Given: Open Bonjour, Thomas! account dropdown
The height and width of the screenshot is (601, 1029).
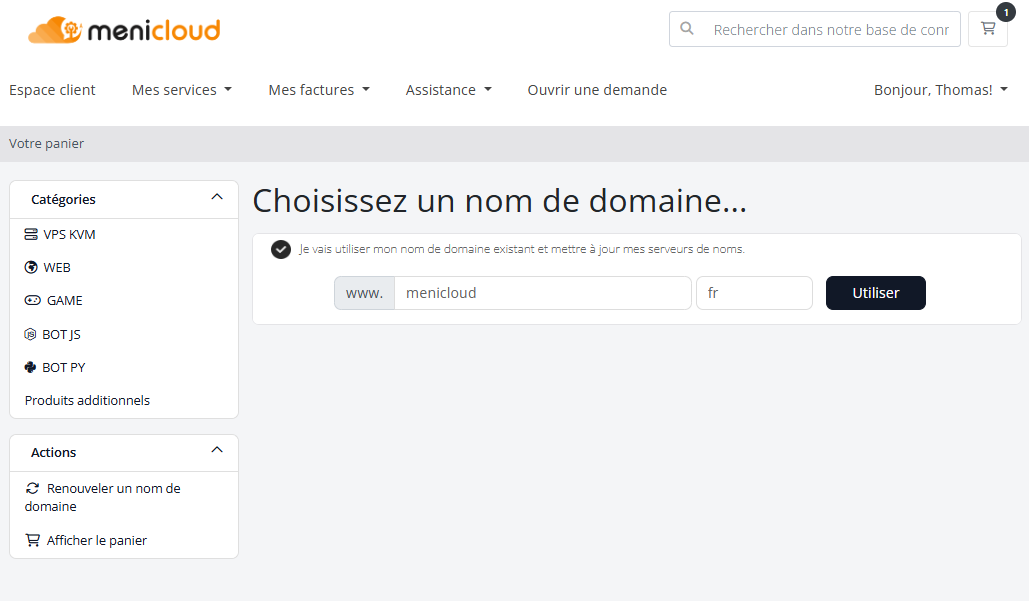Looking at the screenshot, I should [940, 90].
